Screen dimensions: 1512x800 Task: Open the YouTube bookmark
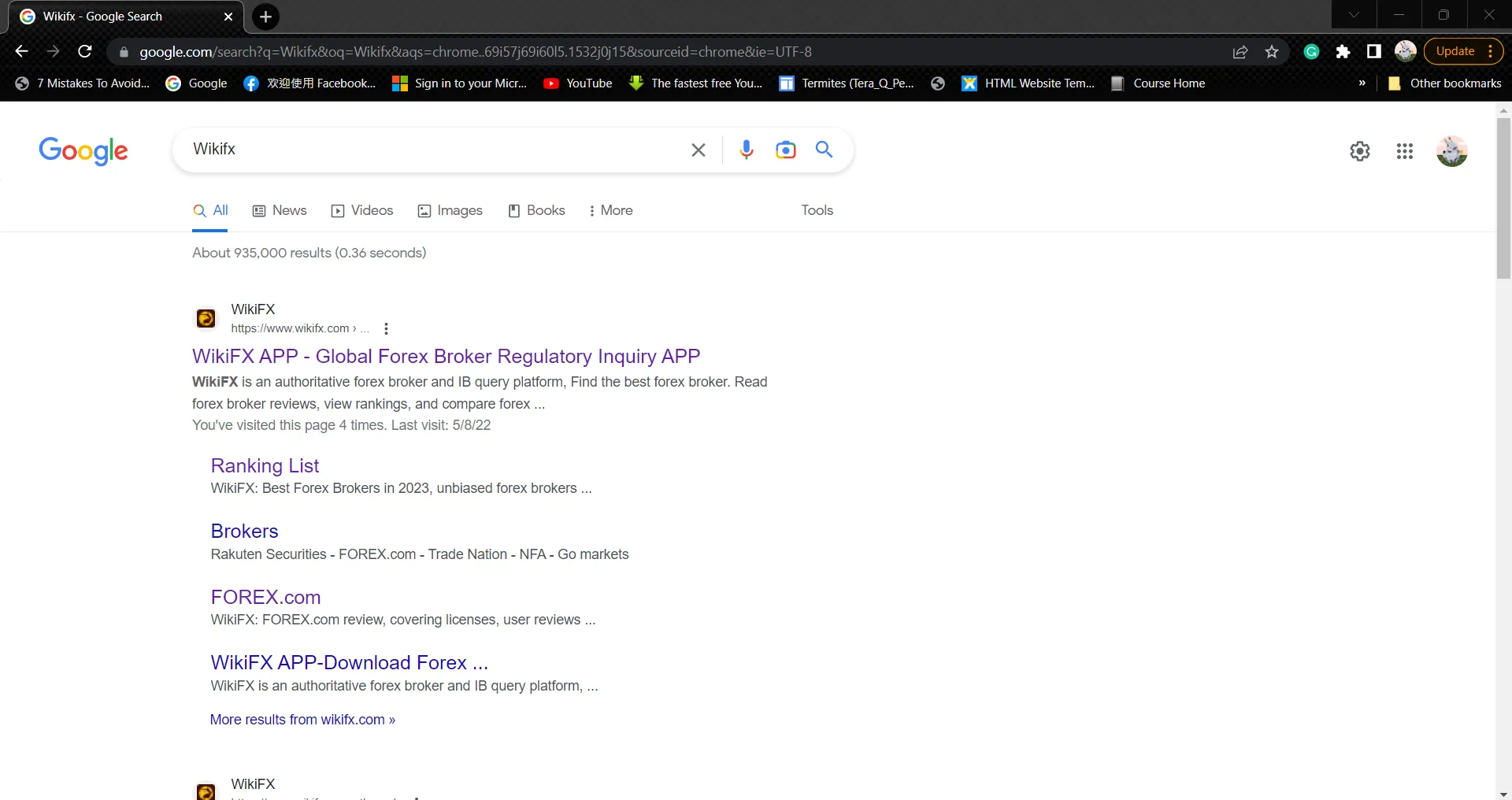pos(578,83)
